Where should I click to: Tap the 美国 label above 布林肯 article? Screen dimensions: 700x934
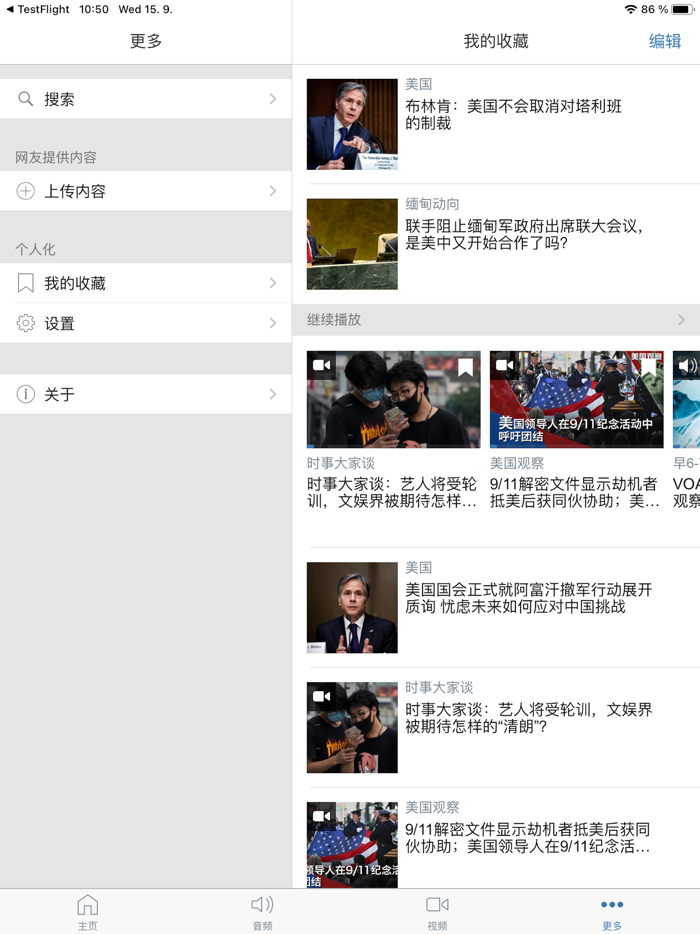pyautogui.click(x=418, y=84)
